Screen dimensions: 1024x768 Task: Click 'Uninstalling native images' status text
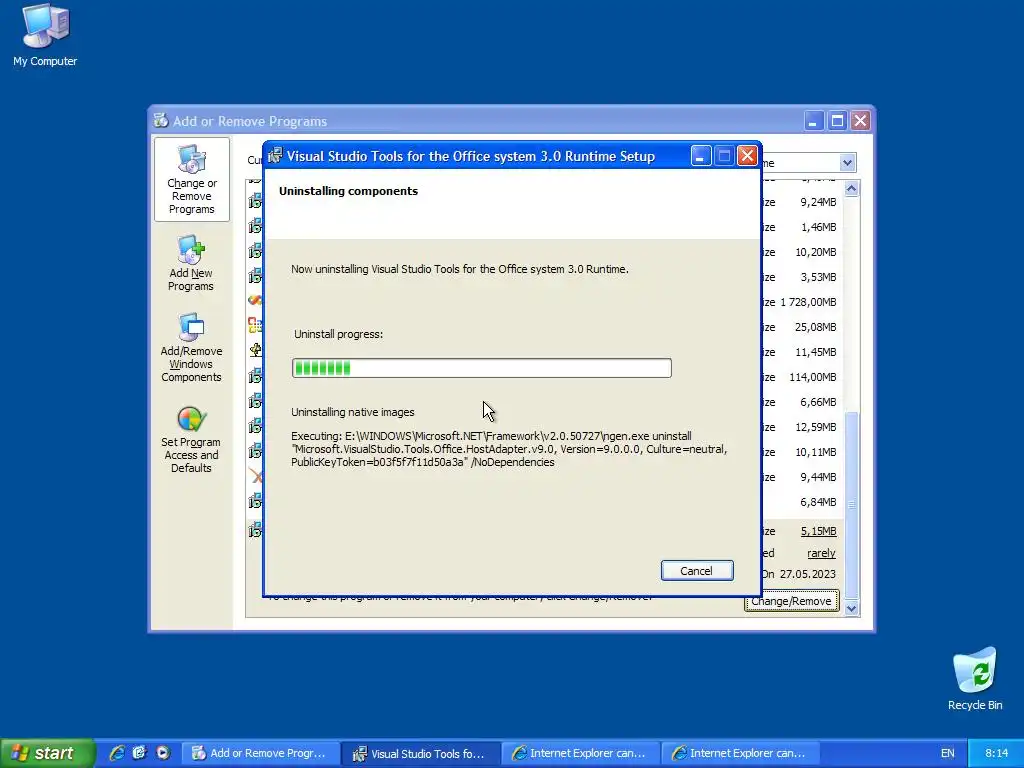pyautogui.click(x=353, y=412)
